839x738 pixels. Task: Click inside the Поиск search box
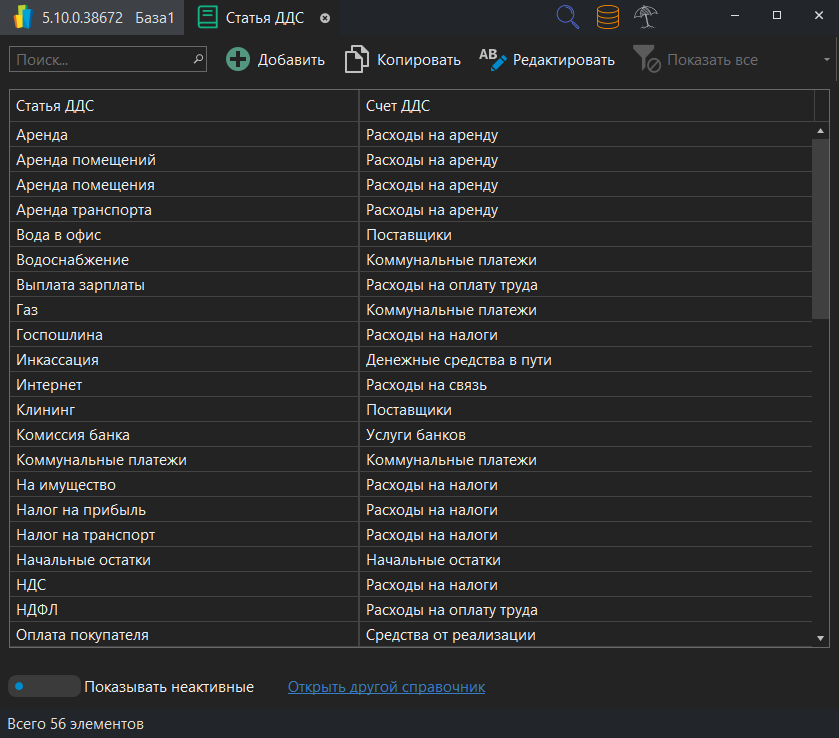click(100, 60)
